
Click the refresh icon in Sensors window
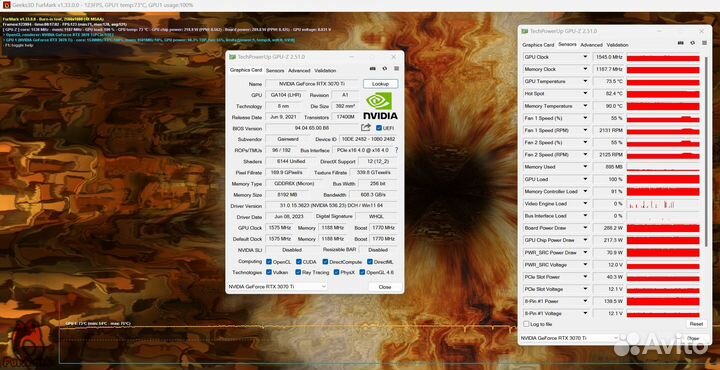tap(692, 43)
